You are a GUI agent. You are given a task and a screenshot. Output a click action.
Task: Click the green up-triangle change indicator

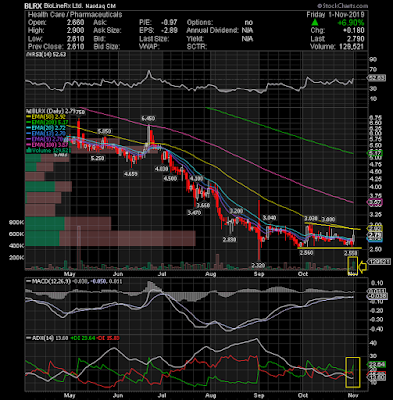tap(315, 23)
